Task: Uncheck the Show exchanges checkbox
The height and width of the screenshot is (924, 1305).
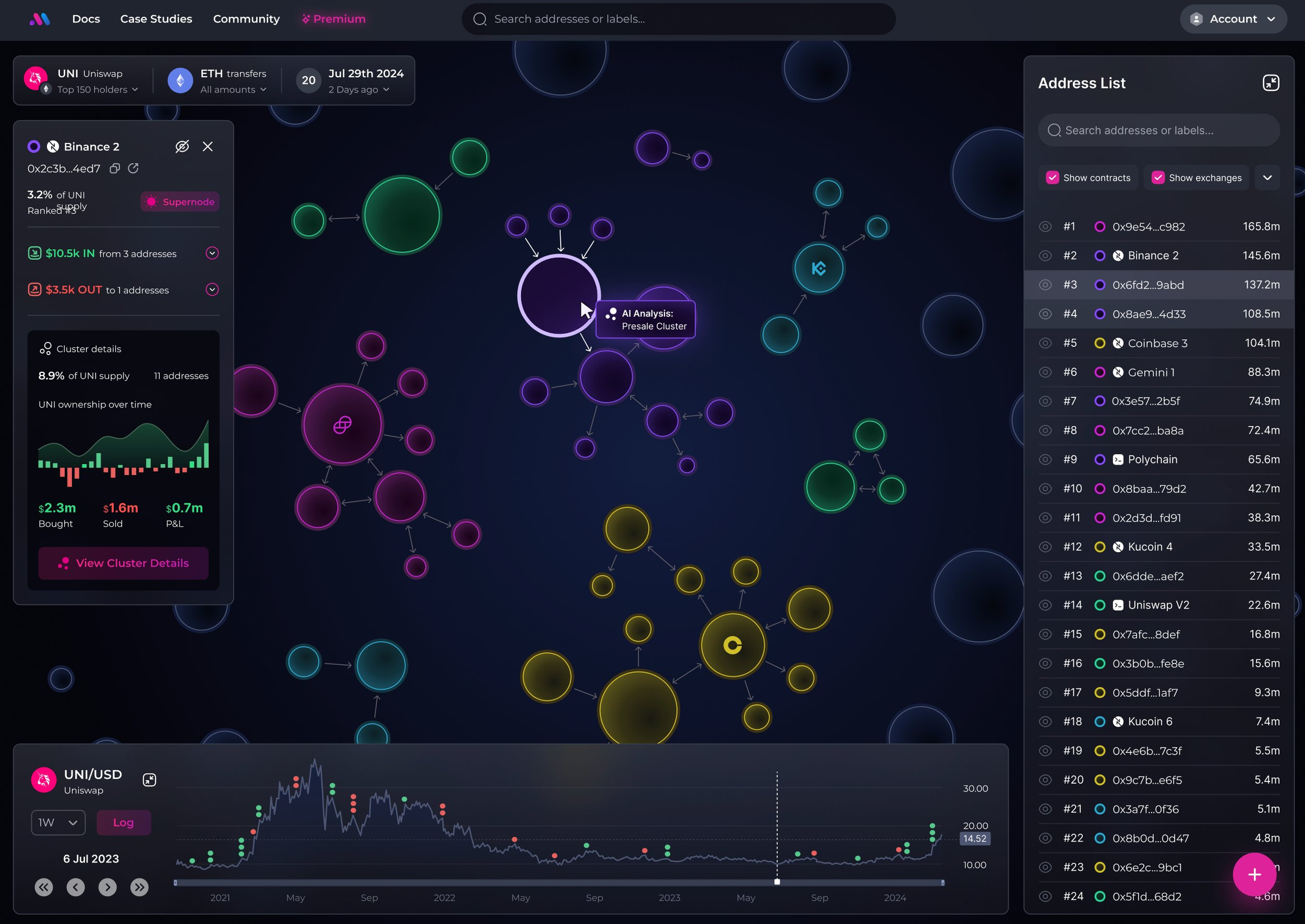Action: (x=1158, y=178)
